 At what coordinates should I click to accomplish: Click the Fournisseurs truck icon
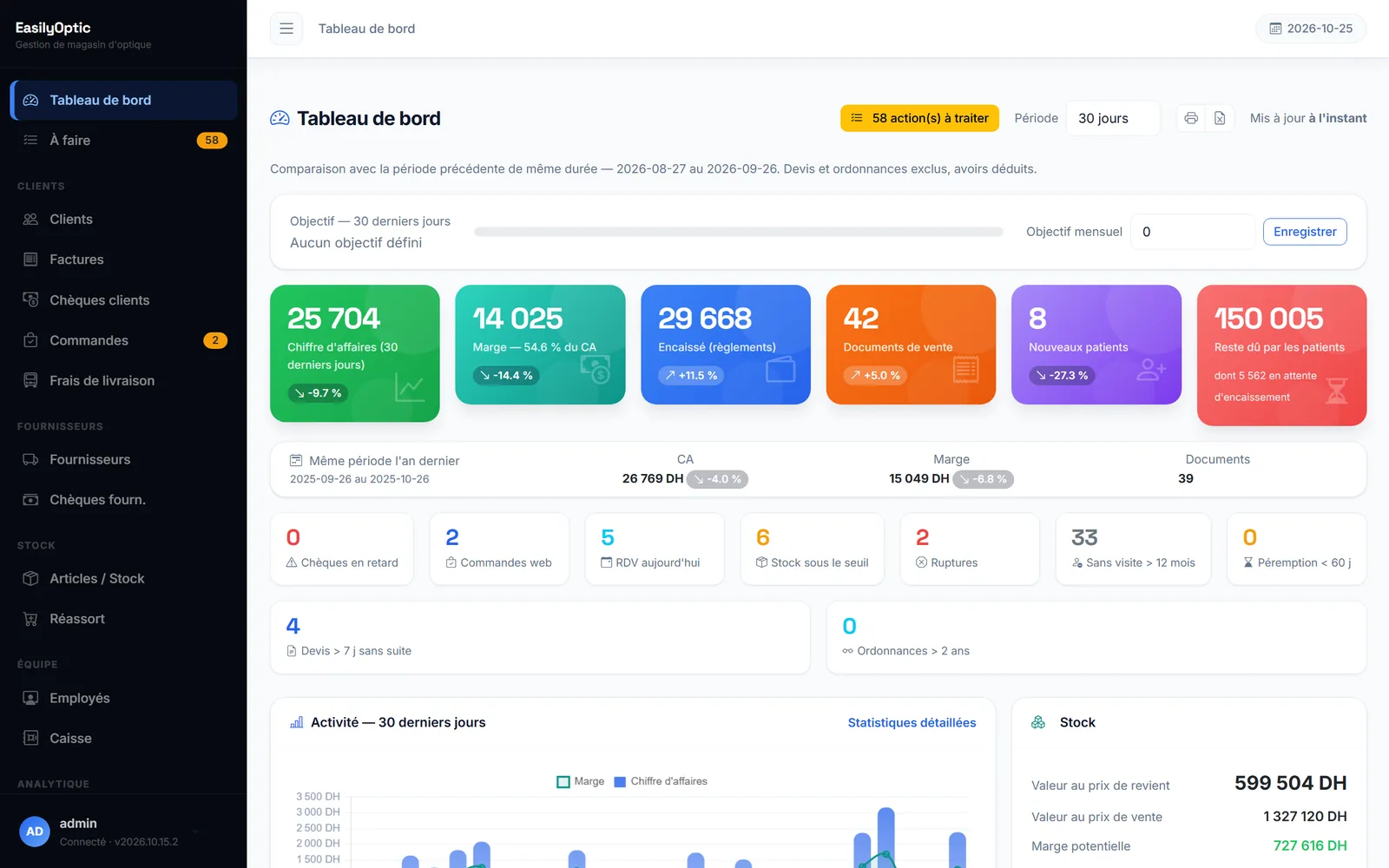(x=30, y=459)
